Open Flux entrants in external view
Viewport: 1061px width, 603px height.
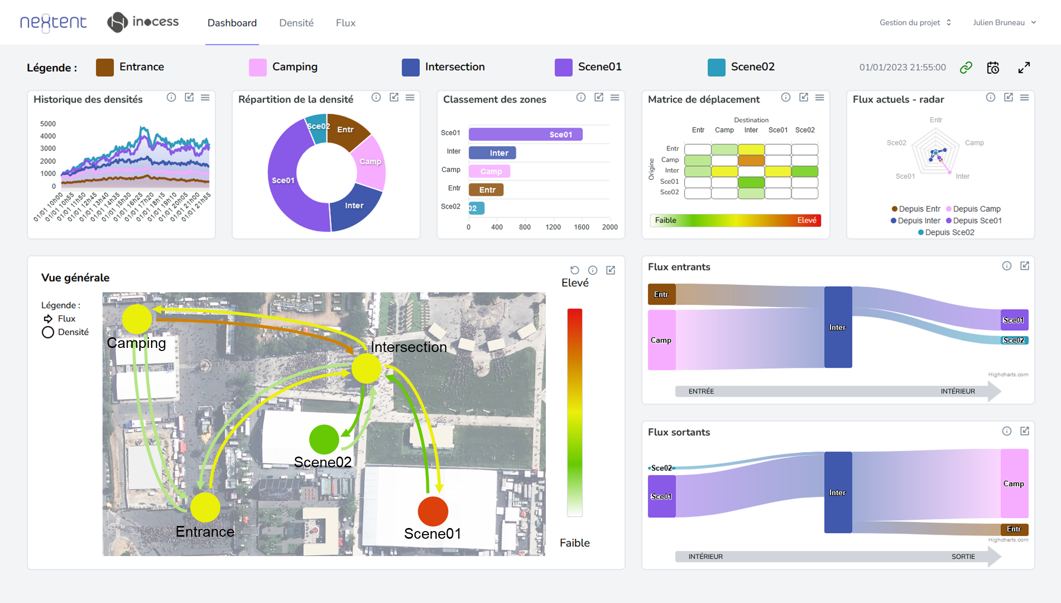[1024, 266]
